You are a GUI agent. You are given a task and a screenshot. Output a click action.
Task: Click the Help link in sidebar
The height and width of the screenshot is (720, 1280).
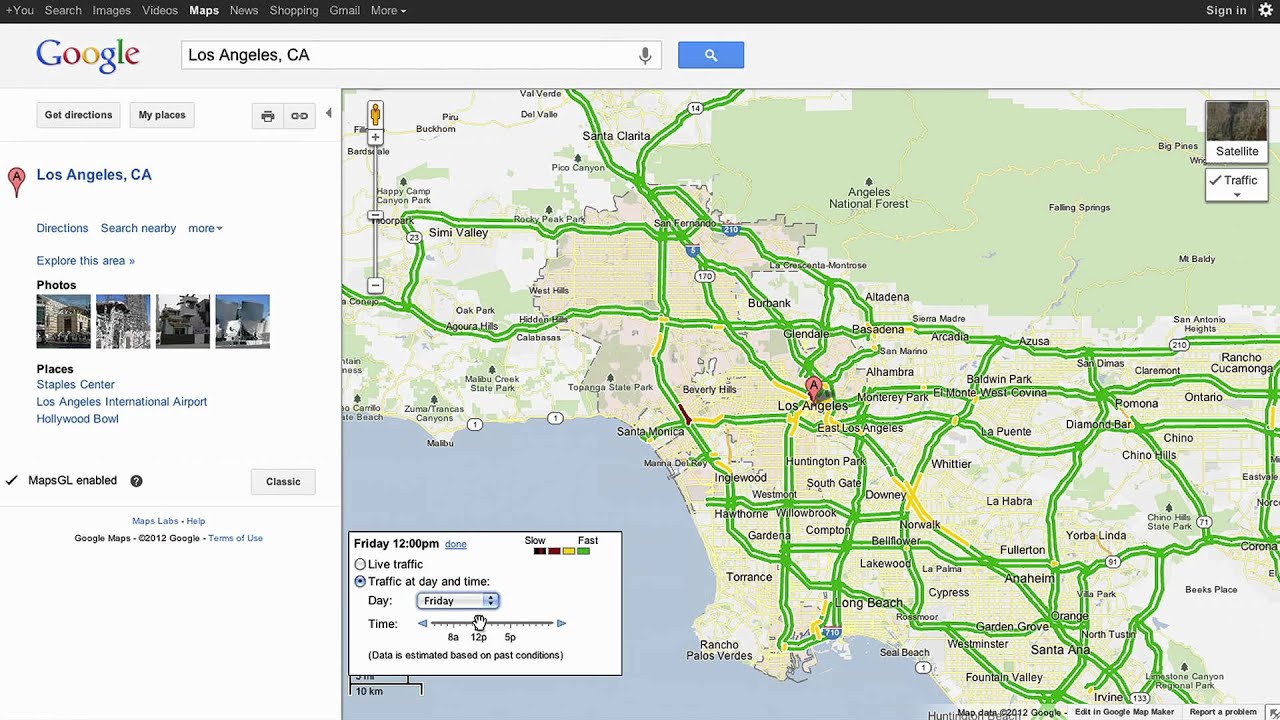[x=195, y=521]
